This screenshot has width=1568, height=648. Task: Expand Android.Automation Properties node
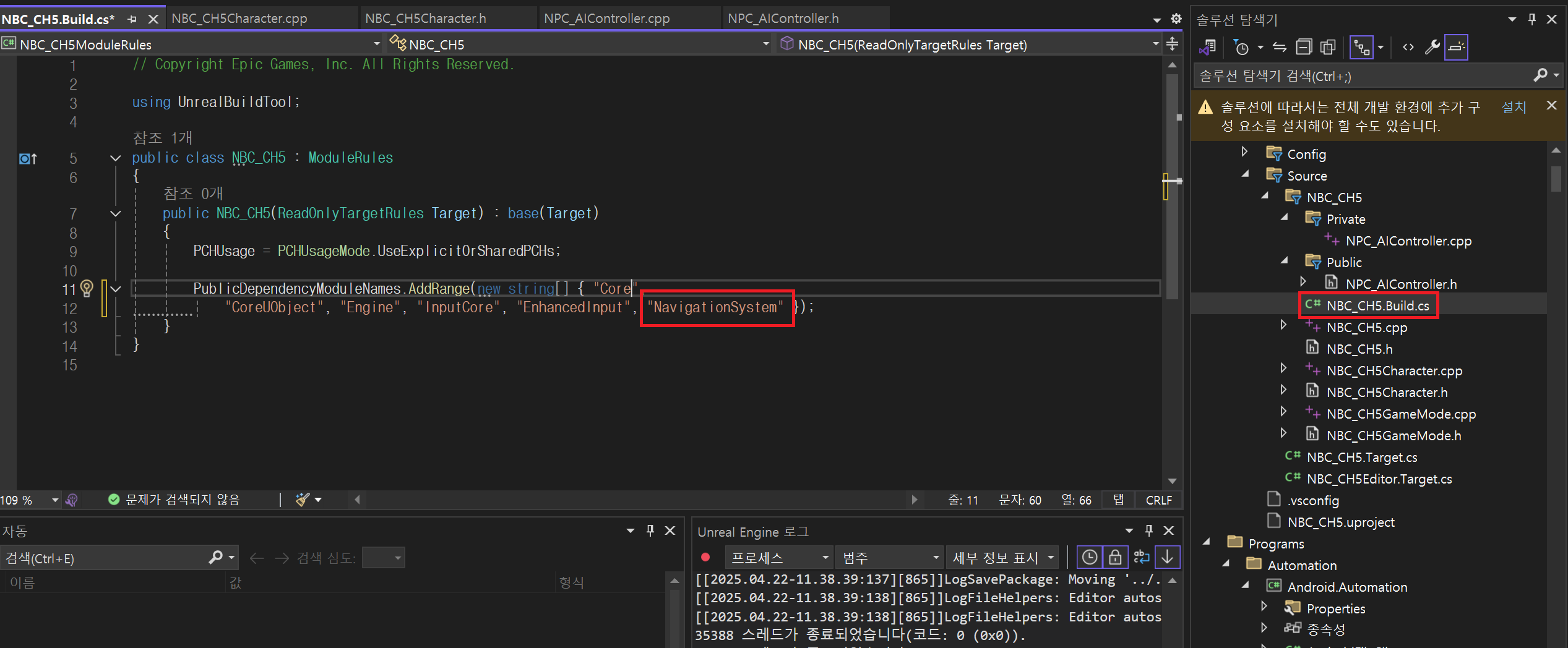tap(1264, 607)
